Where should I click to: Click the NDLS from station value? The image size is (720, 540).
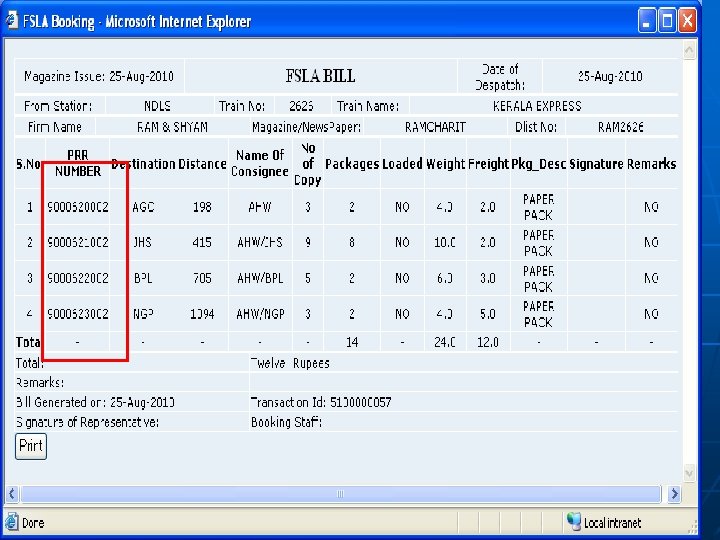tap(157, 106)
